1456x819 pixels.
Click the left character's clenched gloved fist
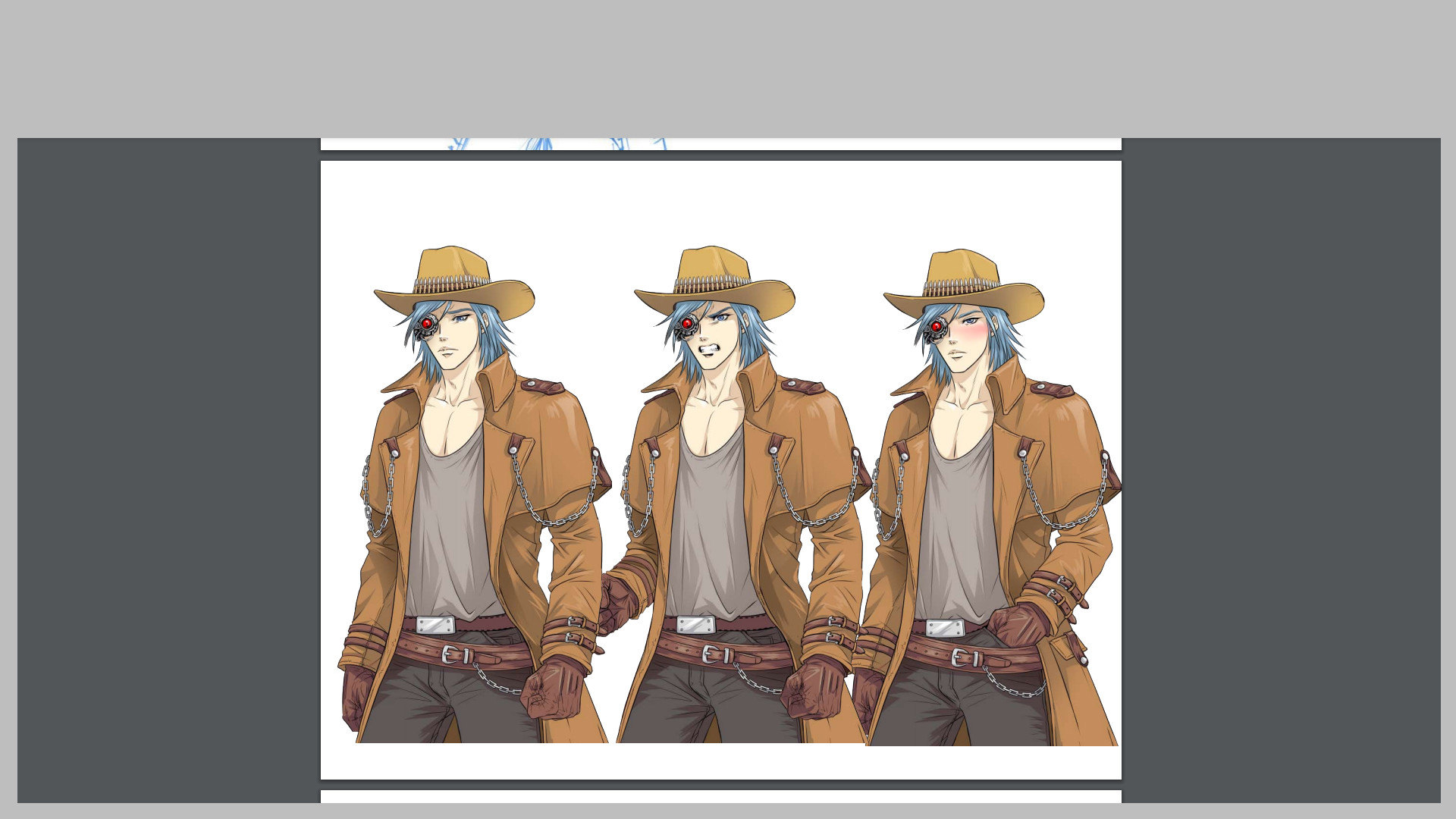(554, 692)
